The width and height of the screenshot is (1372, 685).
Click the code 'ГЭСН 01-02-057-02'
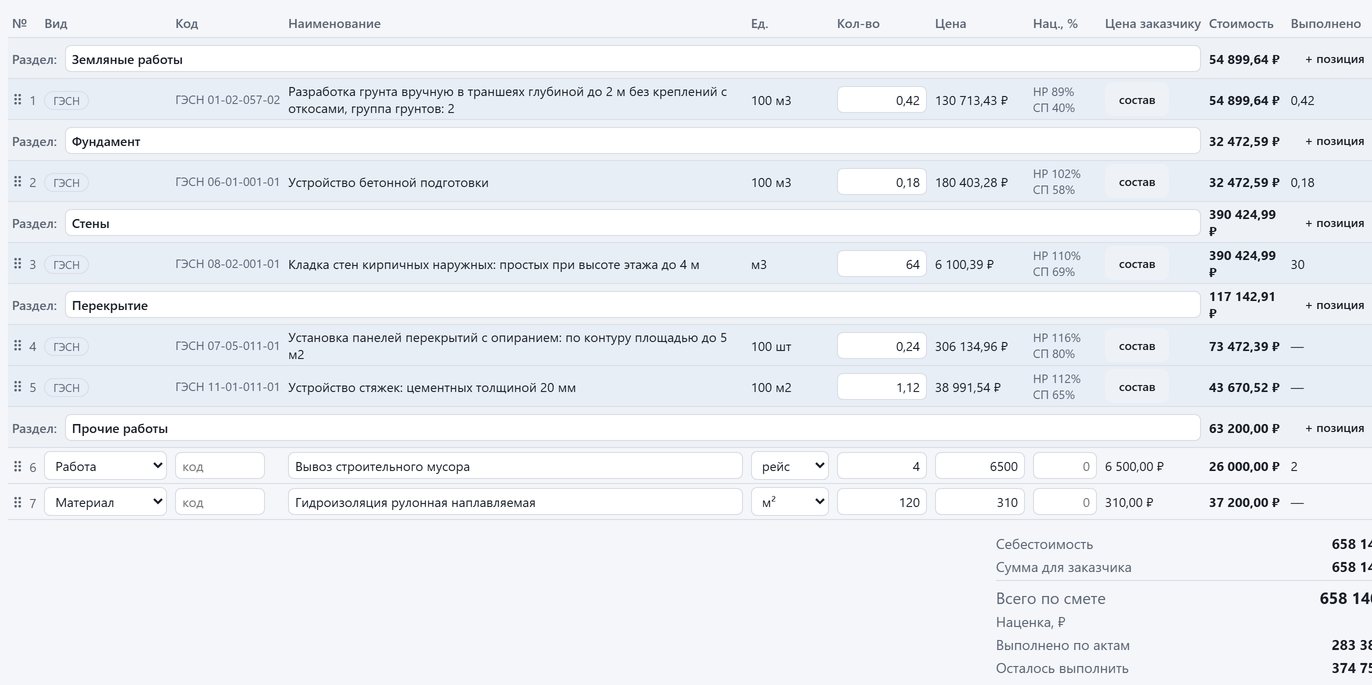227,100
